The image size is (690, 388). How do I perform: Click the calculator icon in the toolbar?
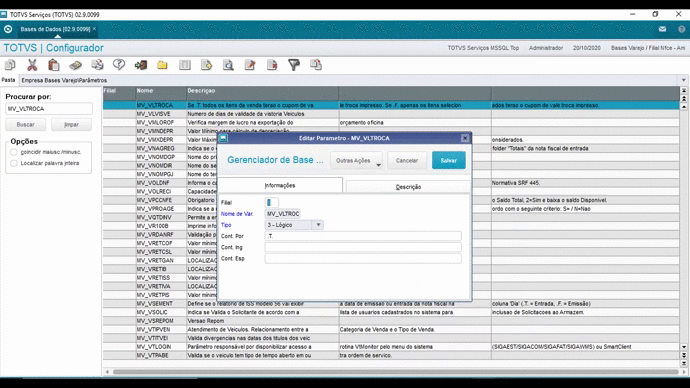pos(75,65)
